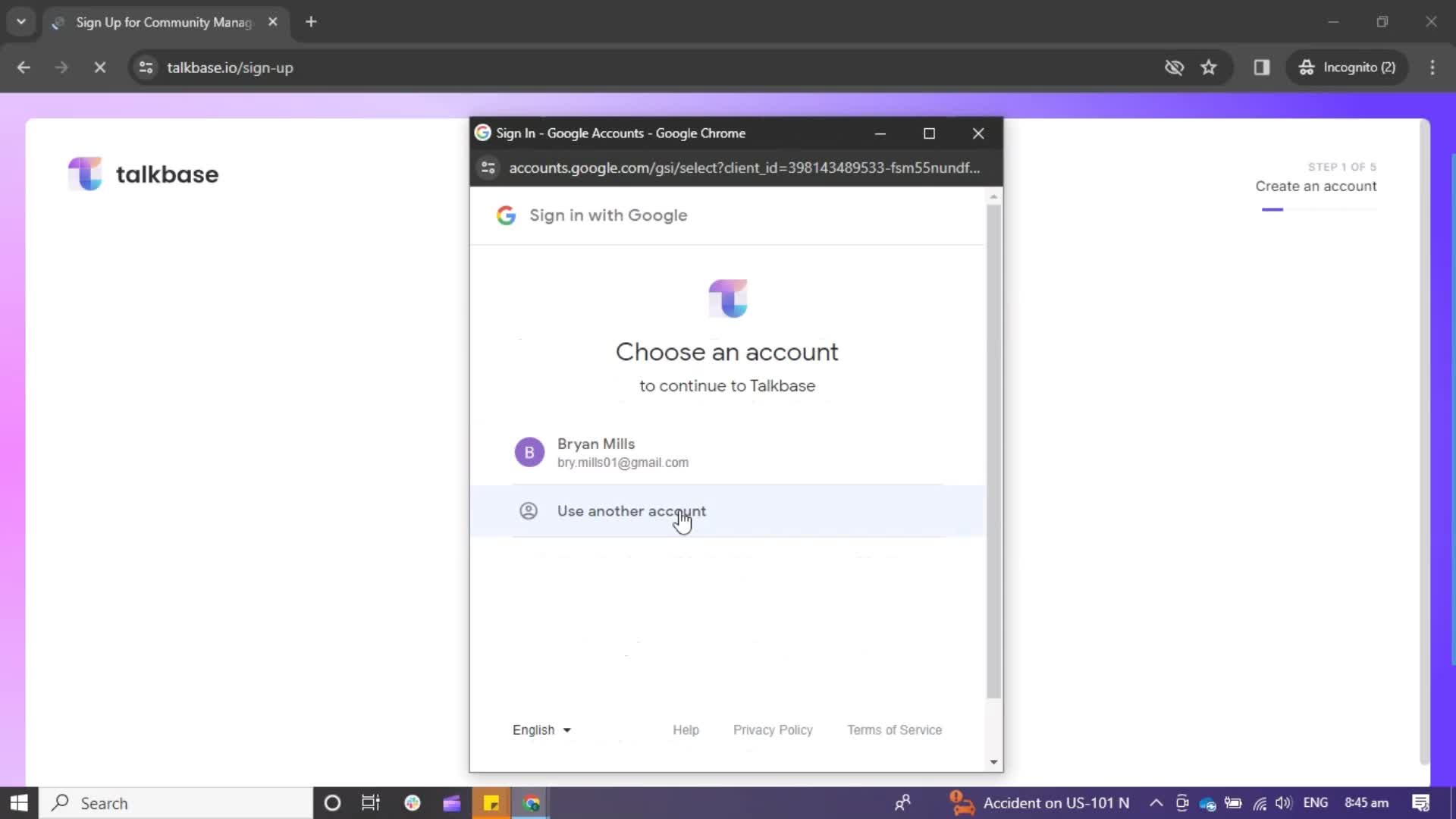Open the tab search chevron
The image size is (1456, 819).
(x=21, y=21)
